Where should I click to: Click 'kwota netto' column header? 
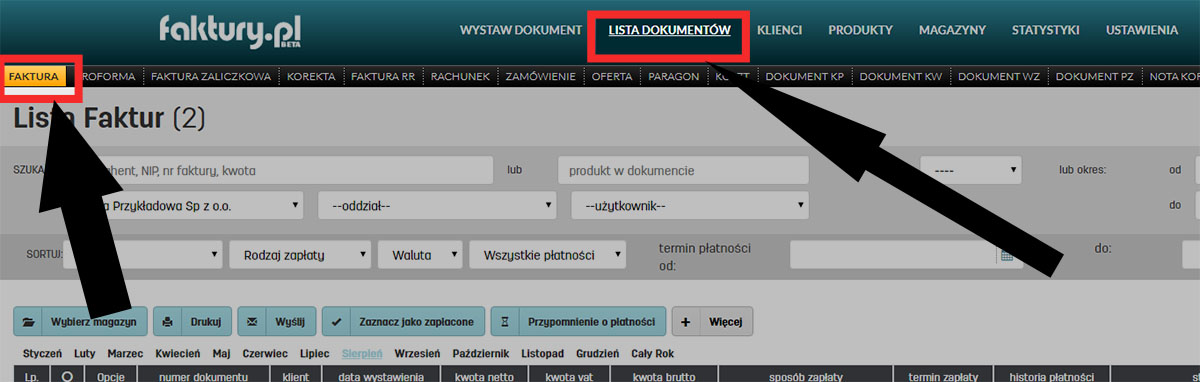point(484,377)
